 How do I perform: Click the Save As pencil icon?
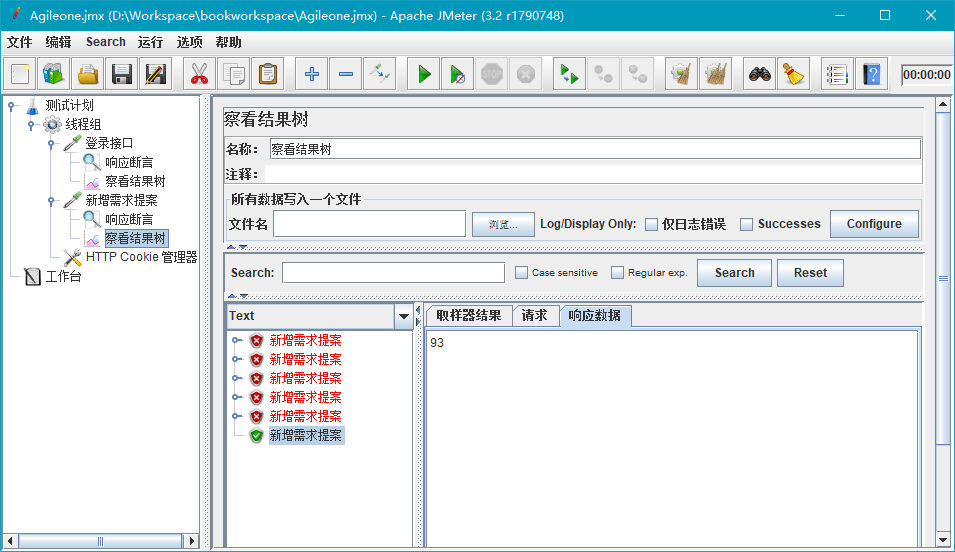tap(156, 74)
